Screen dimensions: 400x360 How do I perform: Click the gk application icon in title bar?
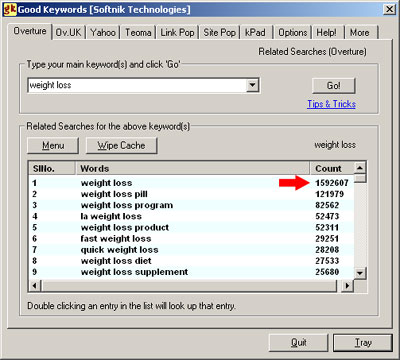pos(10,9)
